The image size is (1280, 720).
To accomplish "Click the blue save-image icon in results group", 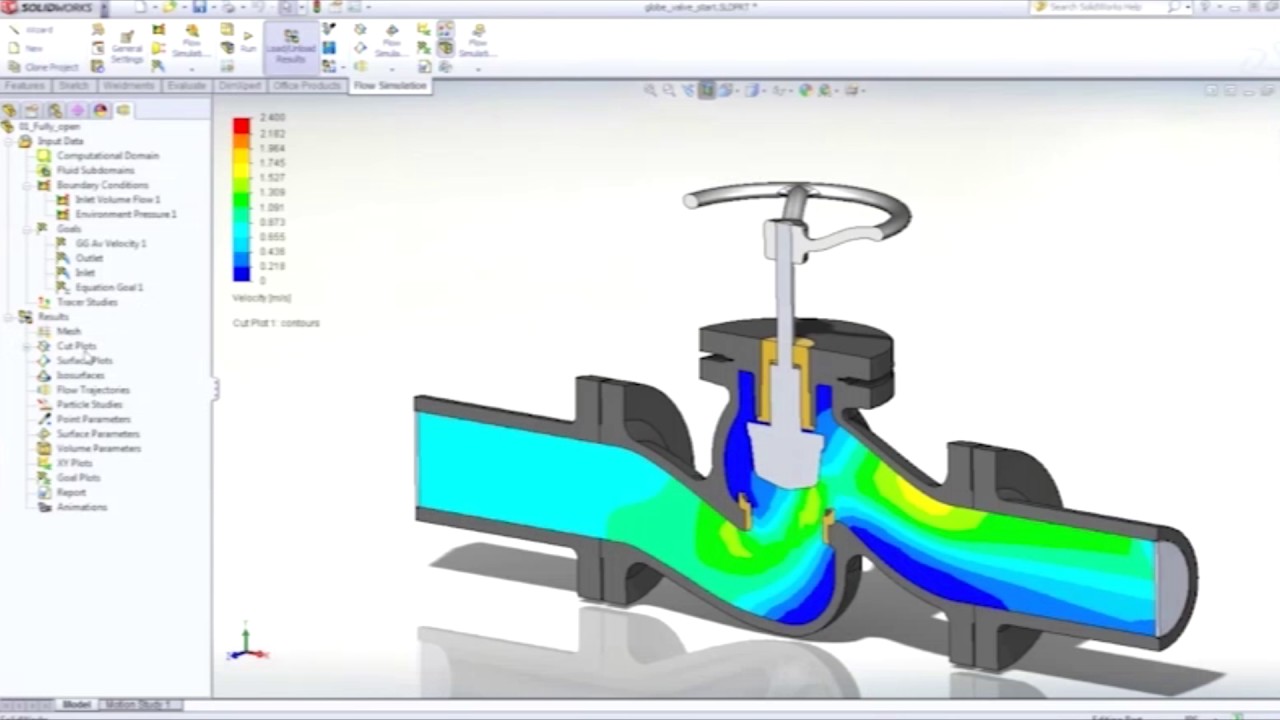I will (329, 48).
